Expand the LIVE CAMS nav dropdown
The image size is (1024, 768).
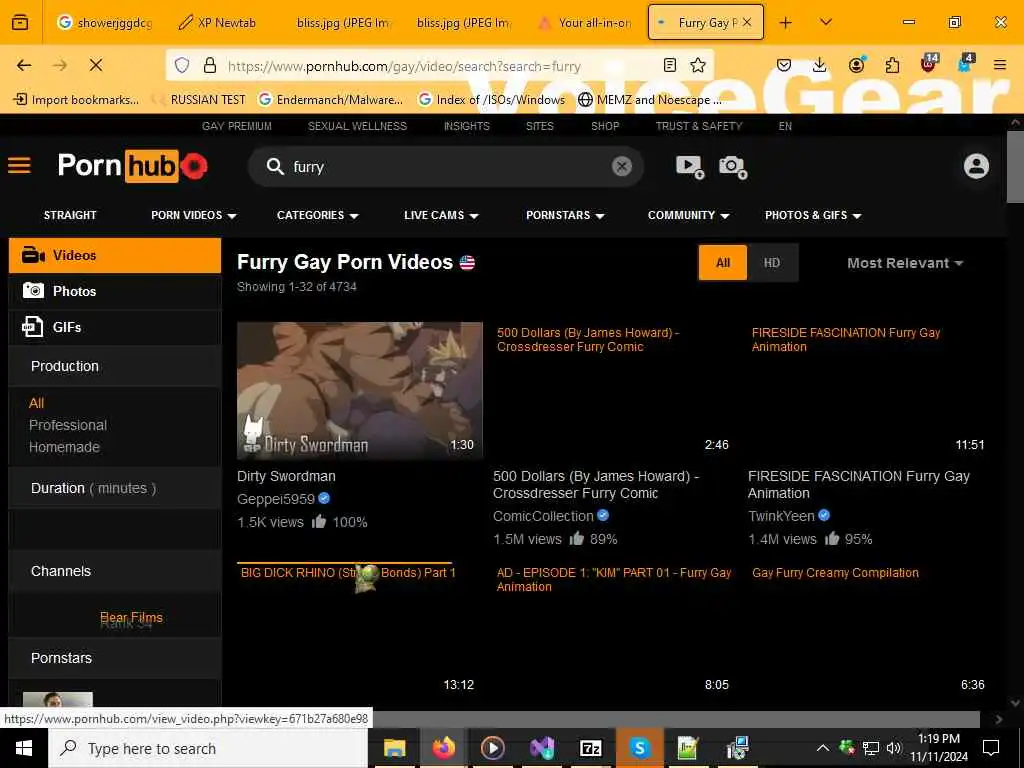[x=441, y=216]
